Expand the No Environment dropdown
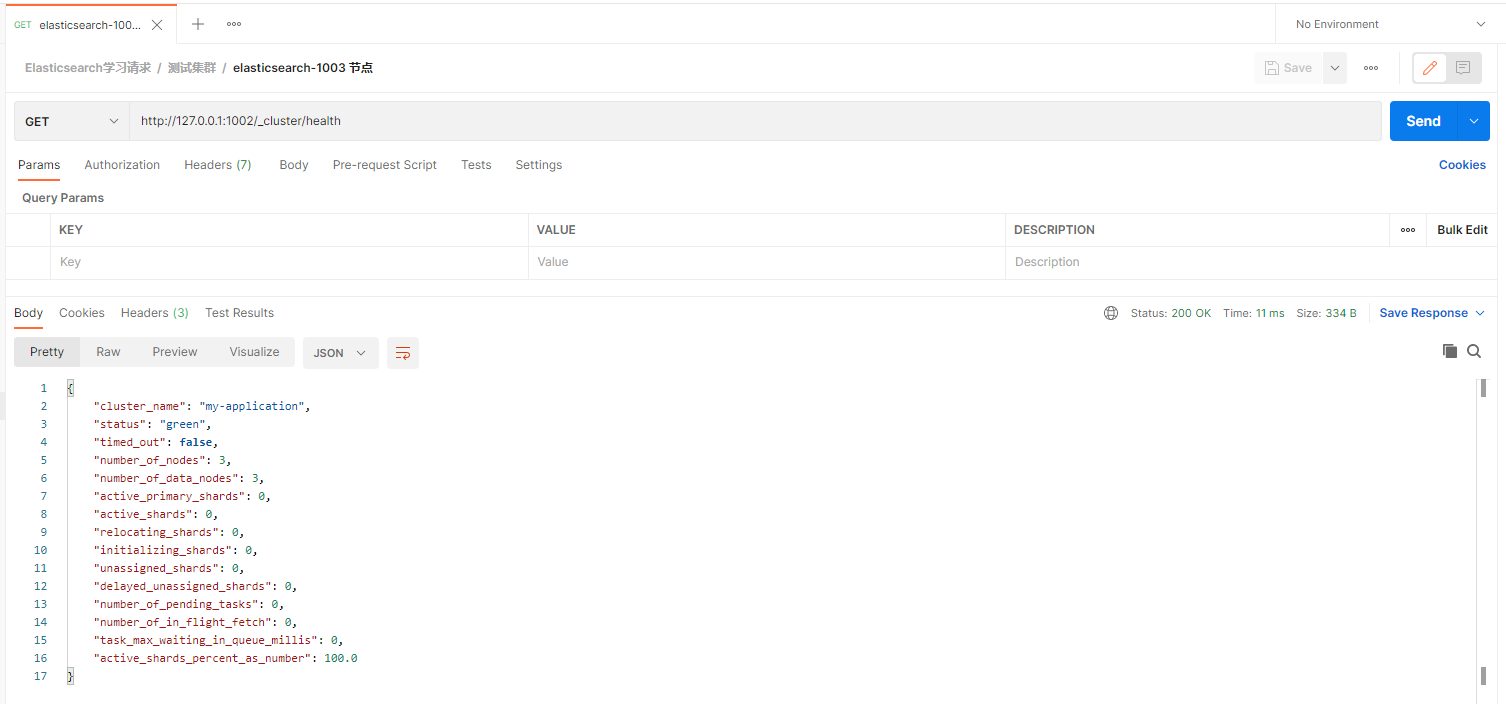1506x704 pixels. tap(1390, 24)
